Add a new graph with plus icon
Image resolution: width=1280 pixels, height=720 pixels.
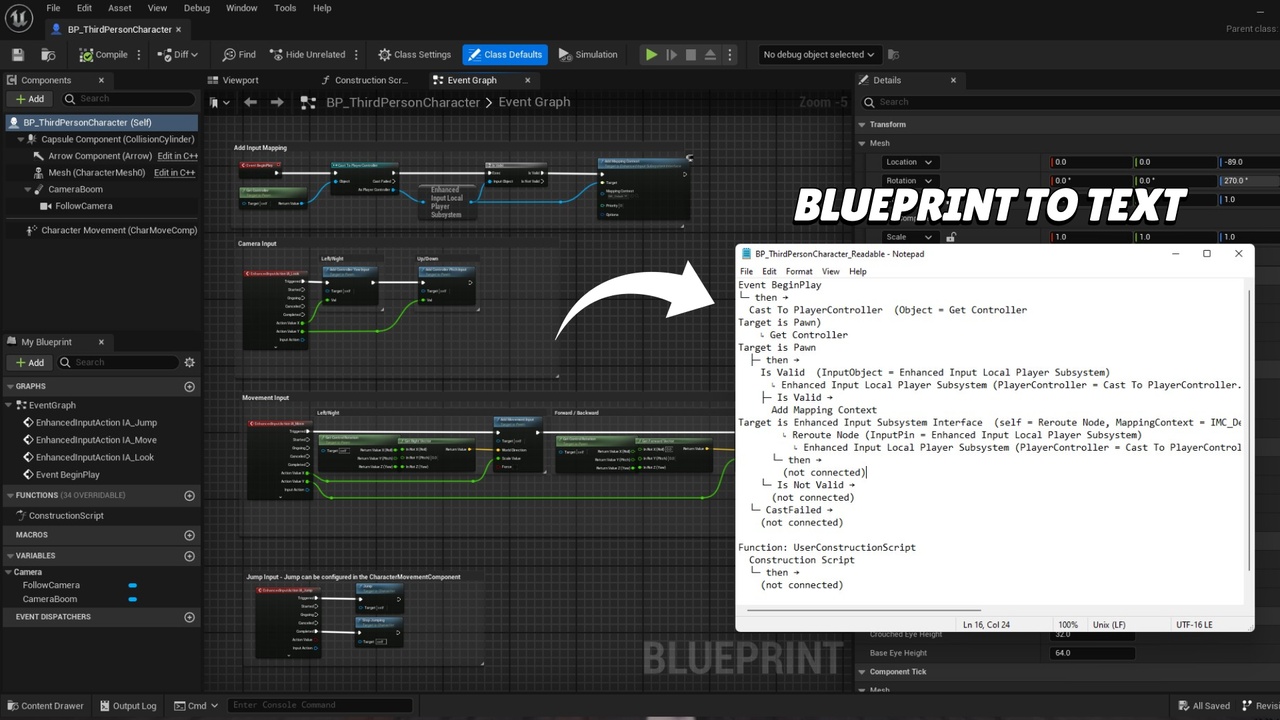(189, 386)
